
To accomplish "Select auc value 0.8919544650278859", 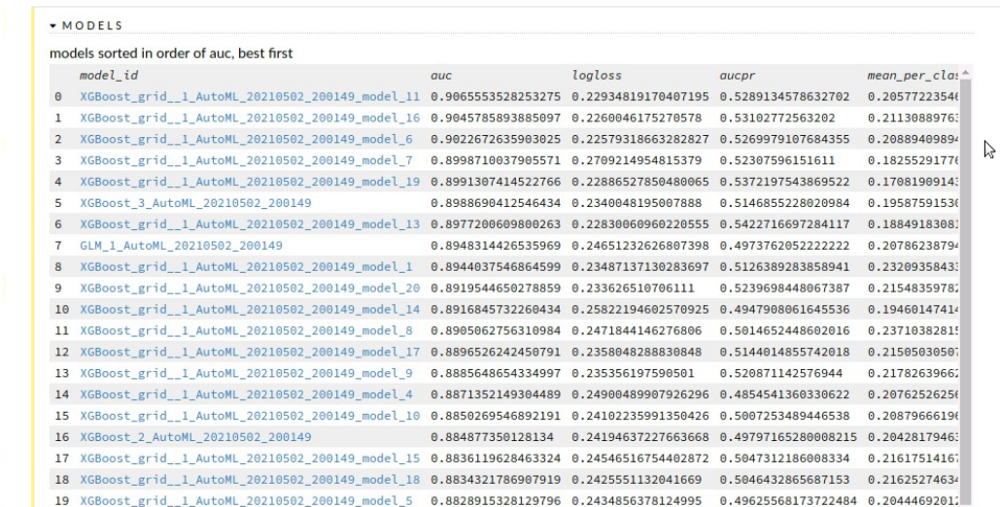I will [496, 288].
